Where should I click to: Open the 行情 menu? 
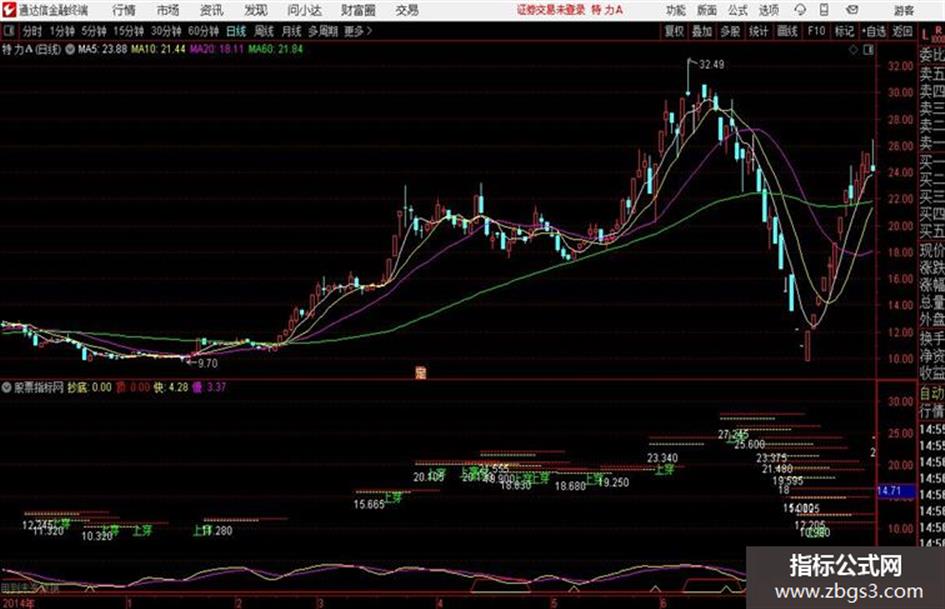point(124,10)
